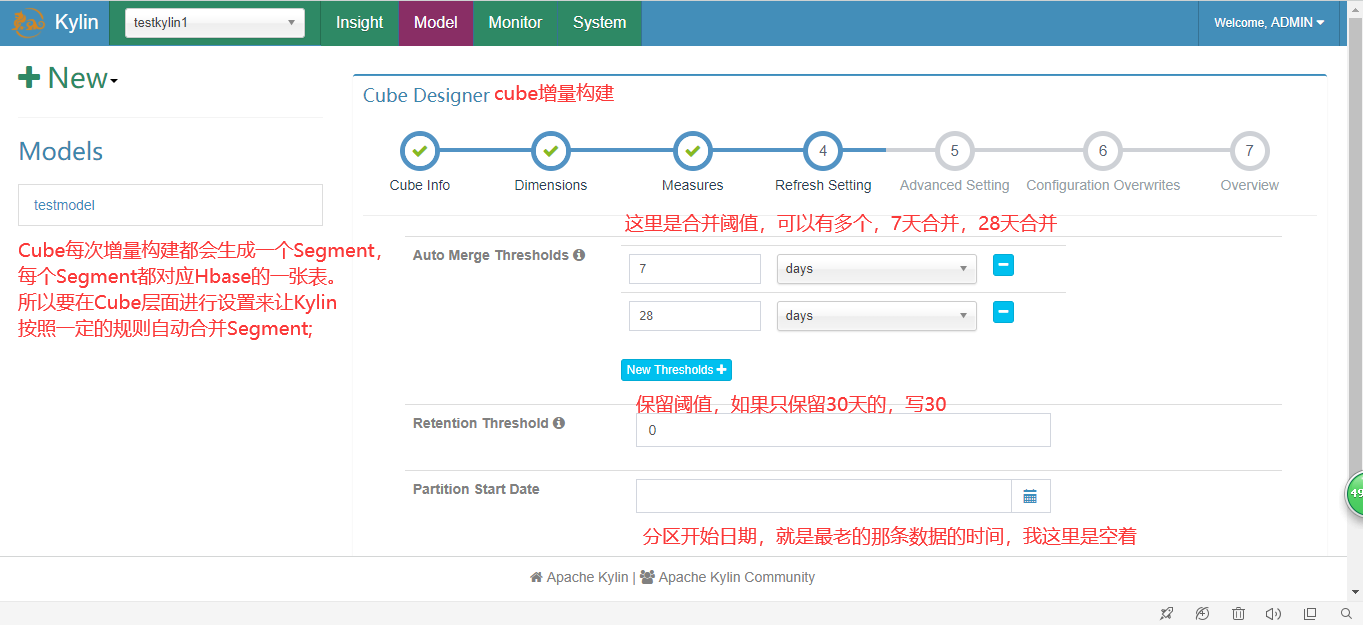Click the browser status bar ad-block icon
The image size is (1363, 625).
(1202, 613)
